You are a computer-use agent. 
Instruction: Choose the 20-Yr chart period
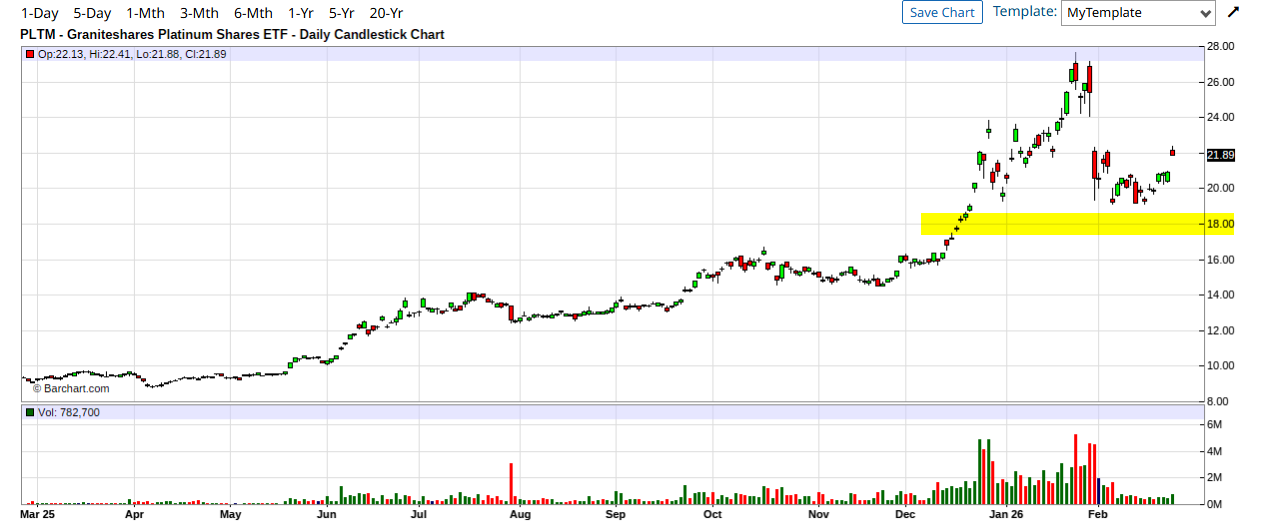(x=386, y=13)
